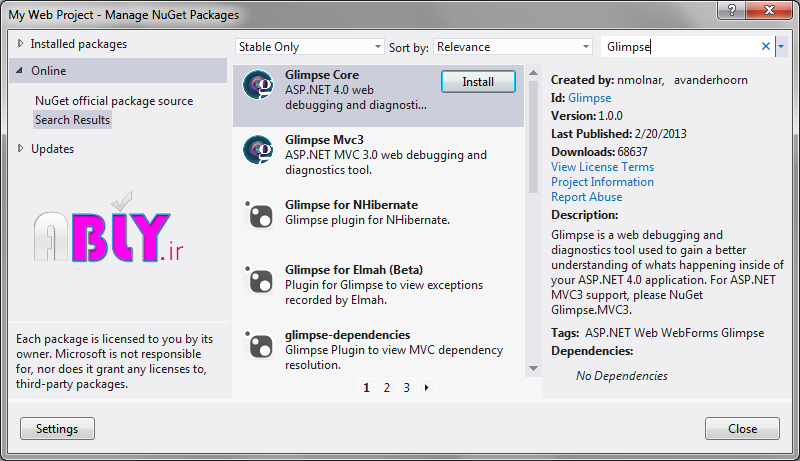Select the glimpse-dependencies package row

click(x=378, y=350)
